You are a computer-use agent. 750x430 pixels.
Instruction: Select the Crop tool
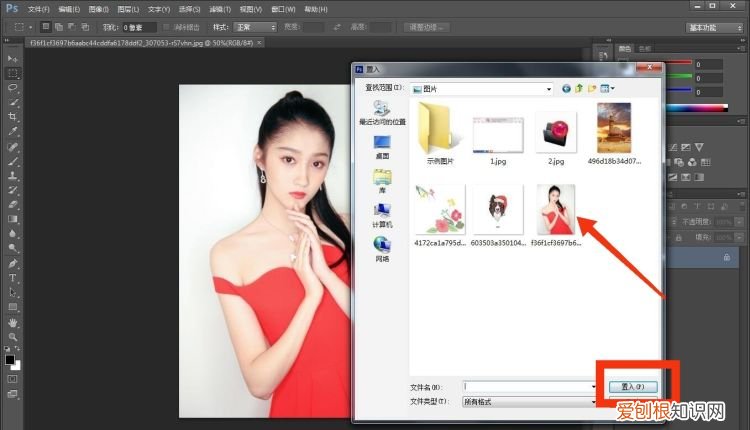point(12,116)
